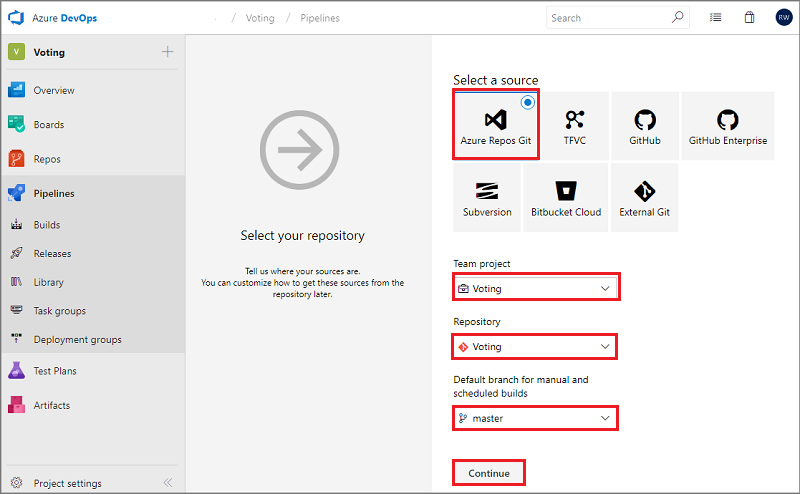Viewport: 800px width, 494px height.
Task: Select the Azure Repos Git radio button
Action: tap(528, 102)
